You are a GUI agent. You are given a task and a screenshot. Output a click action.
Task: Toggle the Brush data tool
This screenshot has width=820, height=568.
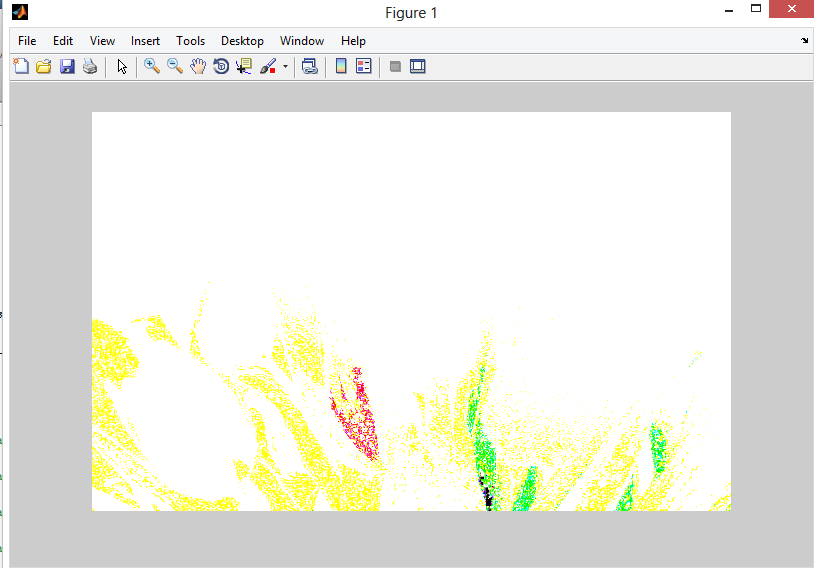click(x=268, y=66)
